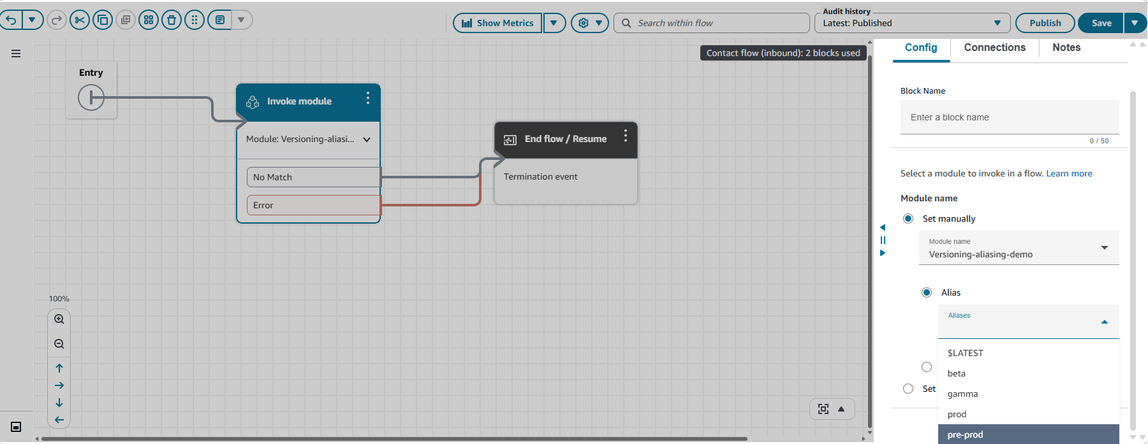Cut selection with scissors icon

point(79,20)
